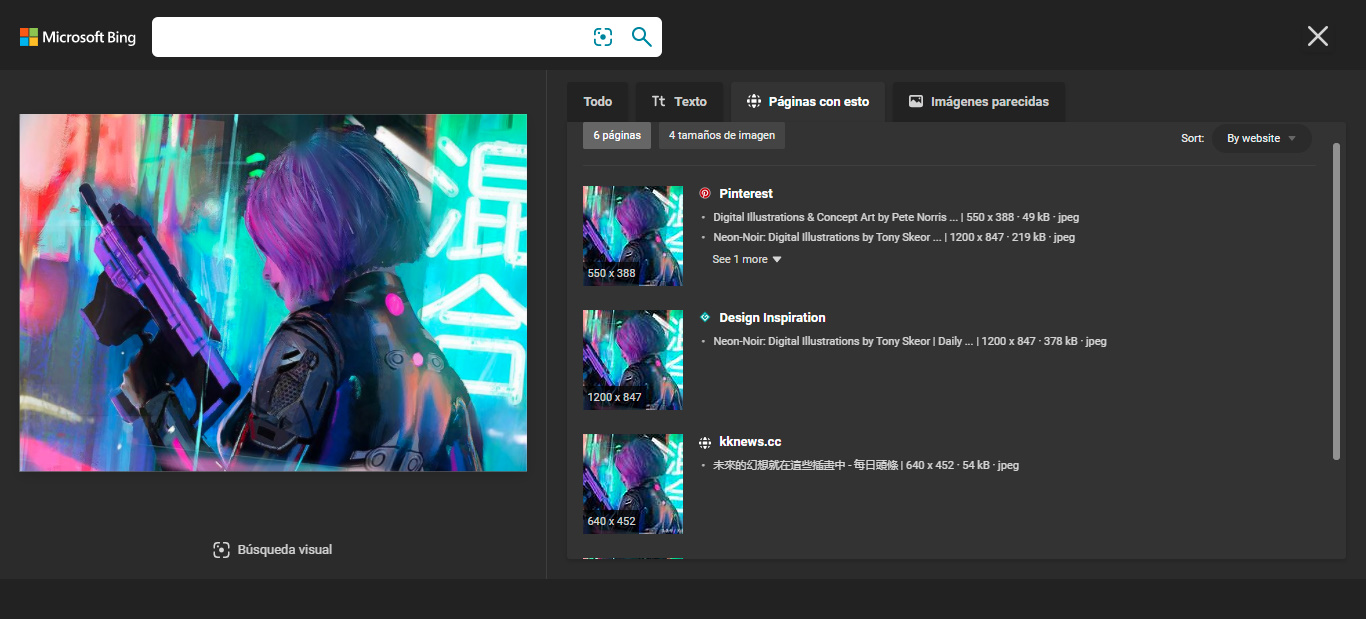Click the Búsqueda visual button label
Screen dimensions: 1366x619
click(x=285, y=550)
